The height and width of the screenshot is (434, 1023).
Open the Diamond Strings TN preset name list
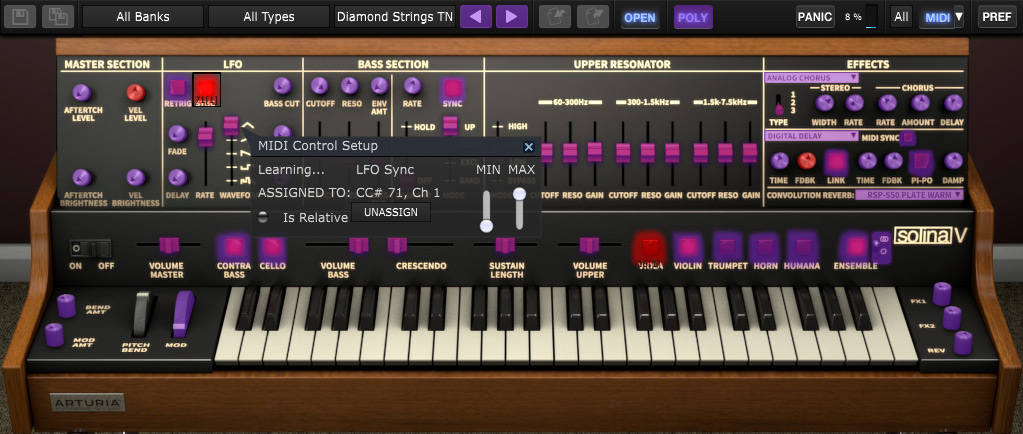click(x=395, y=17)
